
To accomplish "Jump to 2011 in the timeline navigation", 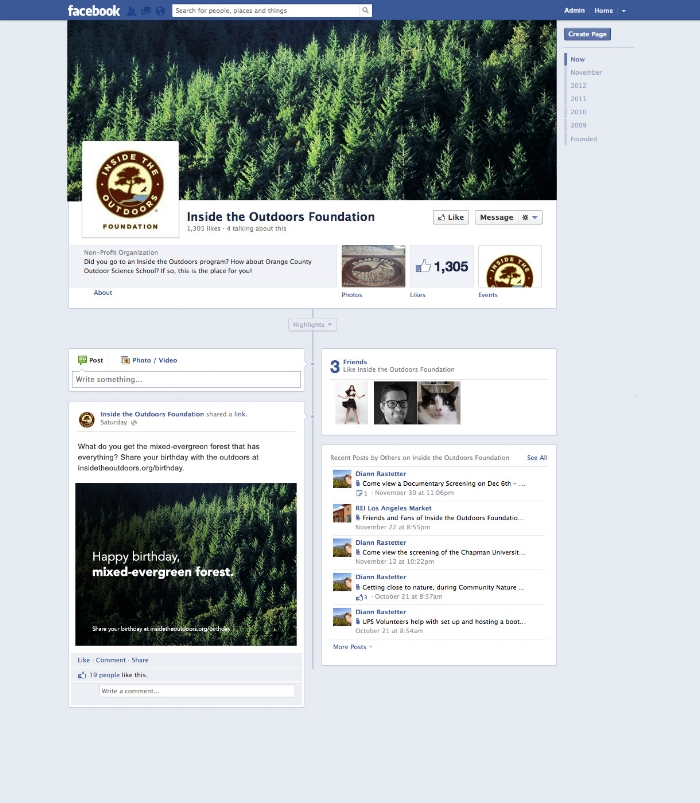I will tap(578, 99).
